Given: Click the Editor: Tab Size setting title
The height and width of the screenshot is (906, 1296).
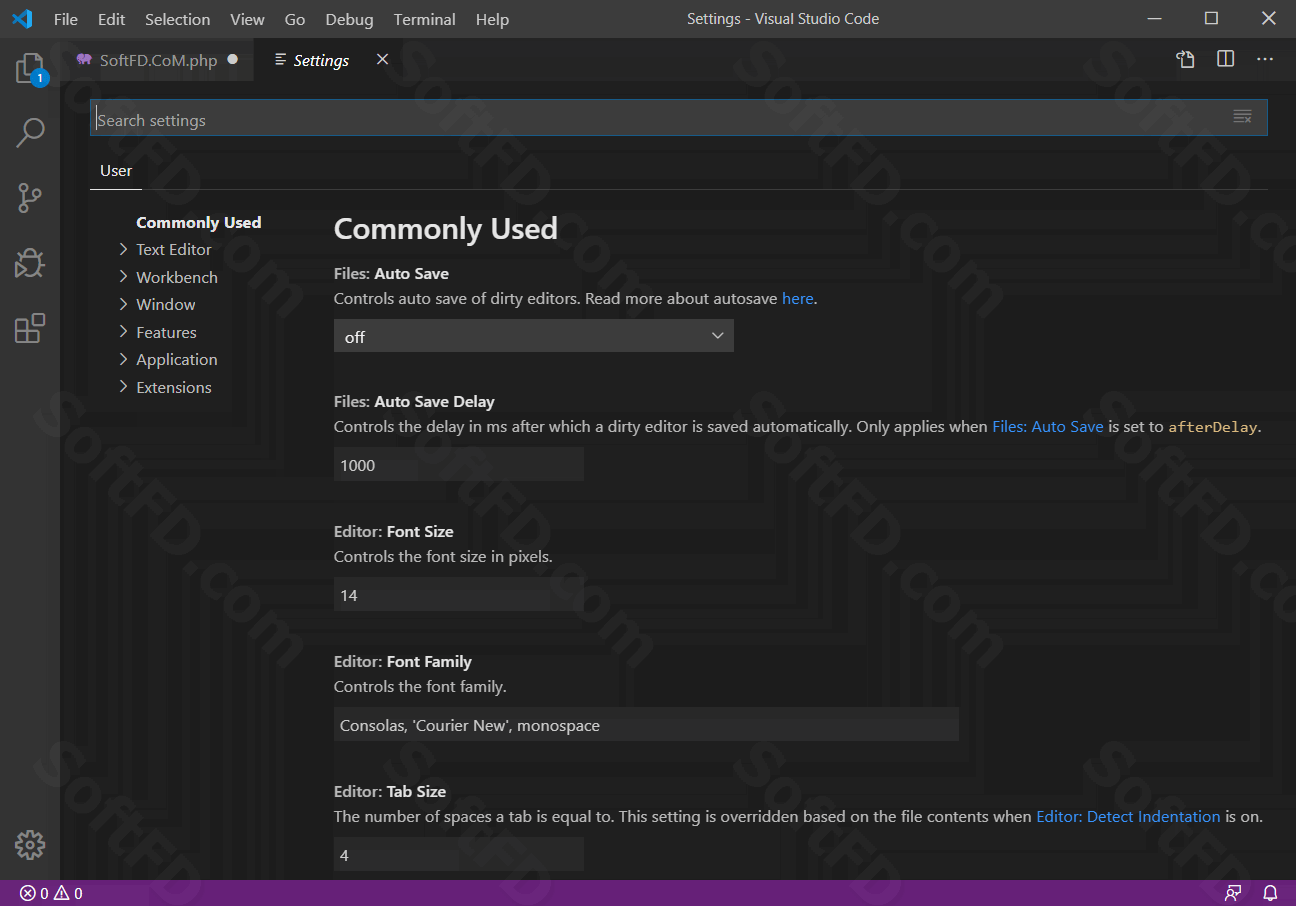Looking at the screenshot, I should click(390, 791).
